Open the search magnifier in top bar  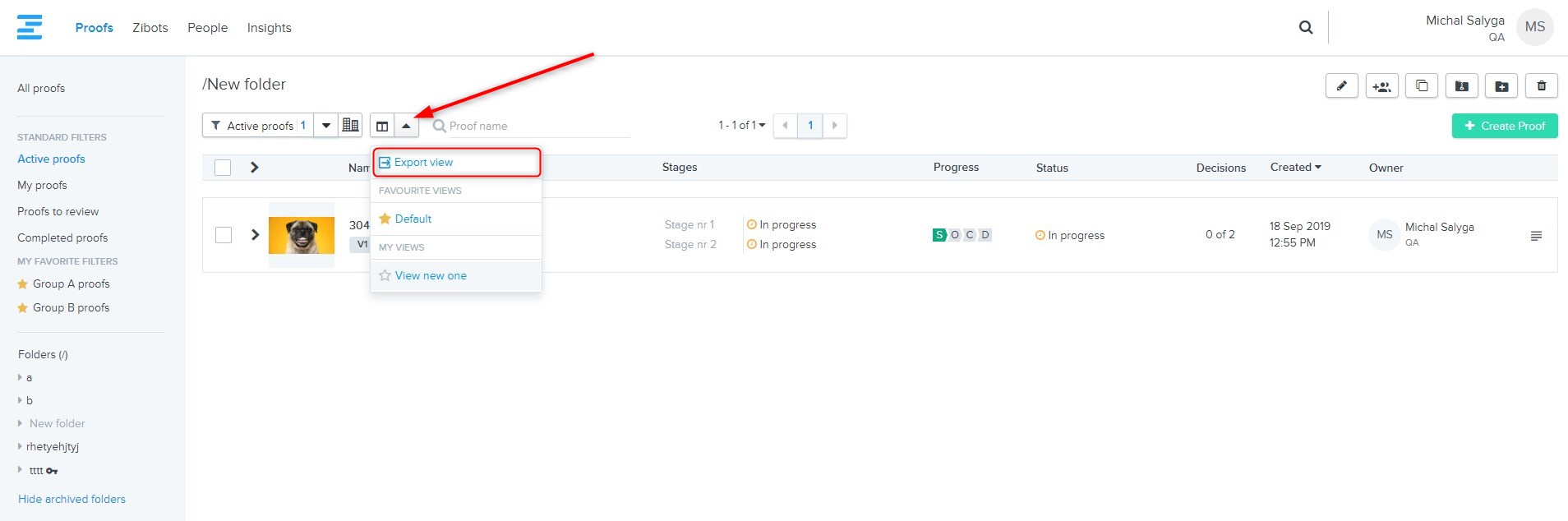(x=1305, y=27)
